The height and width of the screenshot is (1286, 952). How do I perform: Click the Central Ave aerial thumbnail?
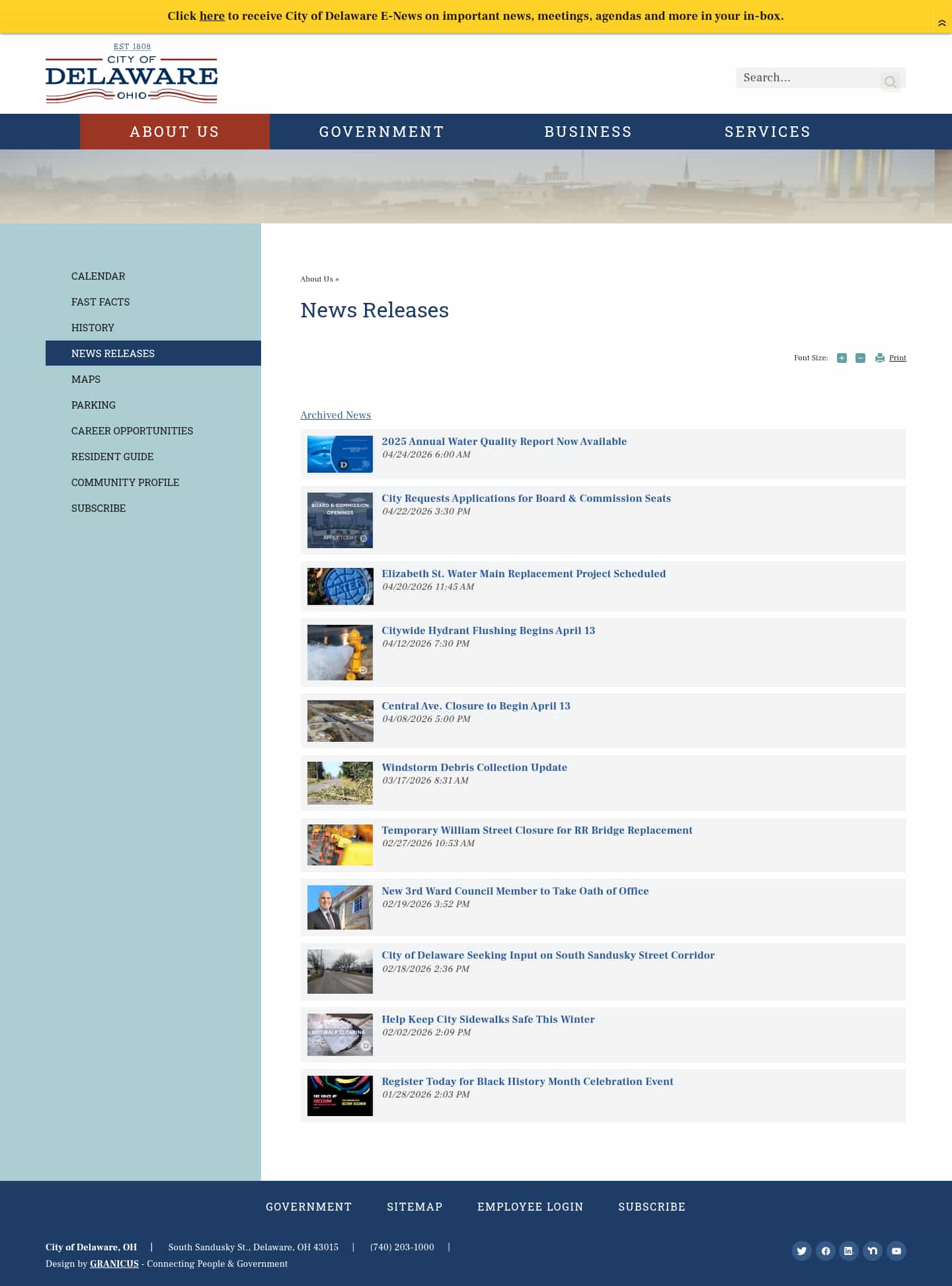coord(340,721)
